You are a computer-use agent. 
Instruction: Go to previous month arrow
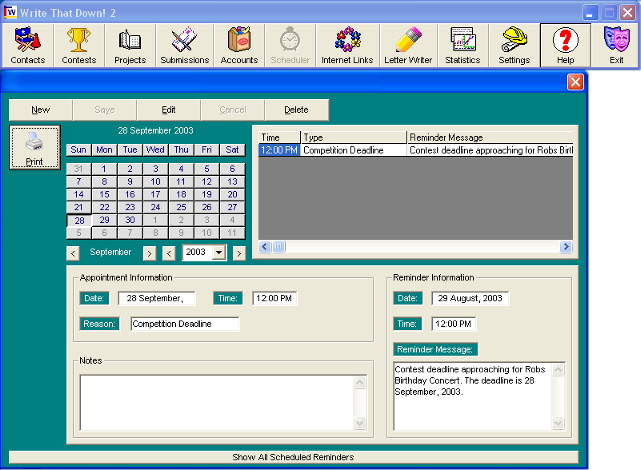(73, 253)
